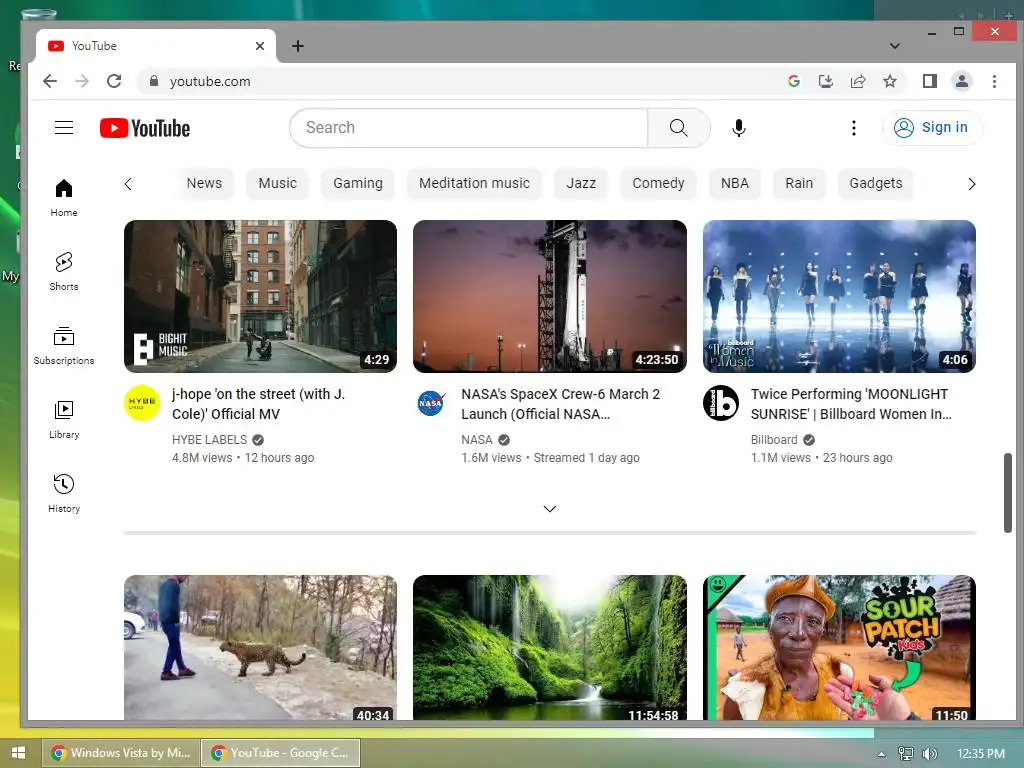Select the Gaming chip

click(x=358, y=184)
